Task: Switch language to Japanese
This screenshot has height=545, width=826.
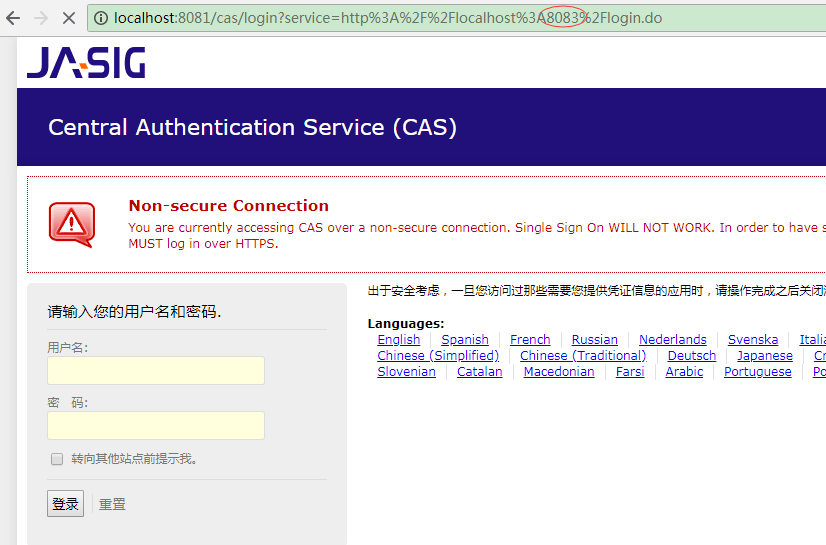Action: tap(765, 355)
